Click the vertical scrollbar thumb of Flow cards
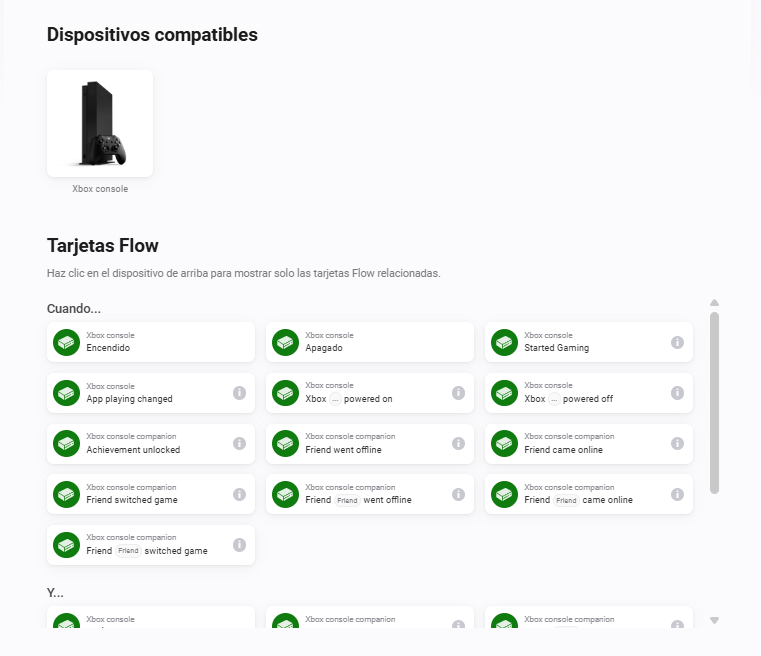Image resolution: width=761 pixels, height=656 pixels. tap(714, 403)
